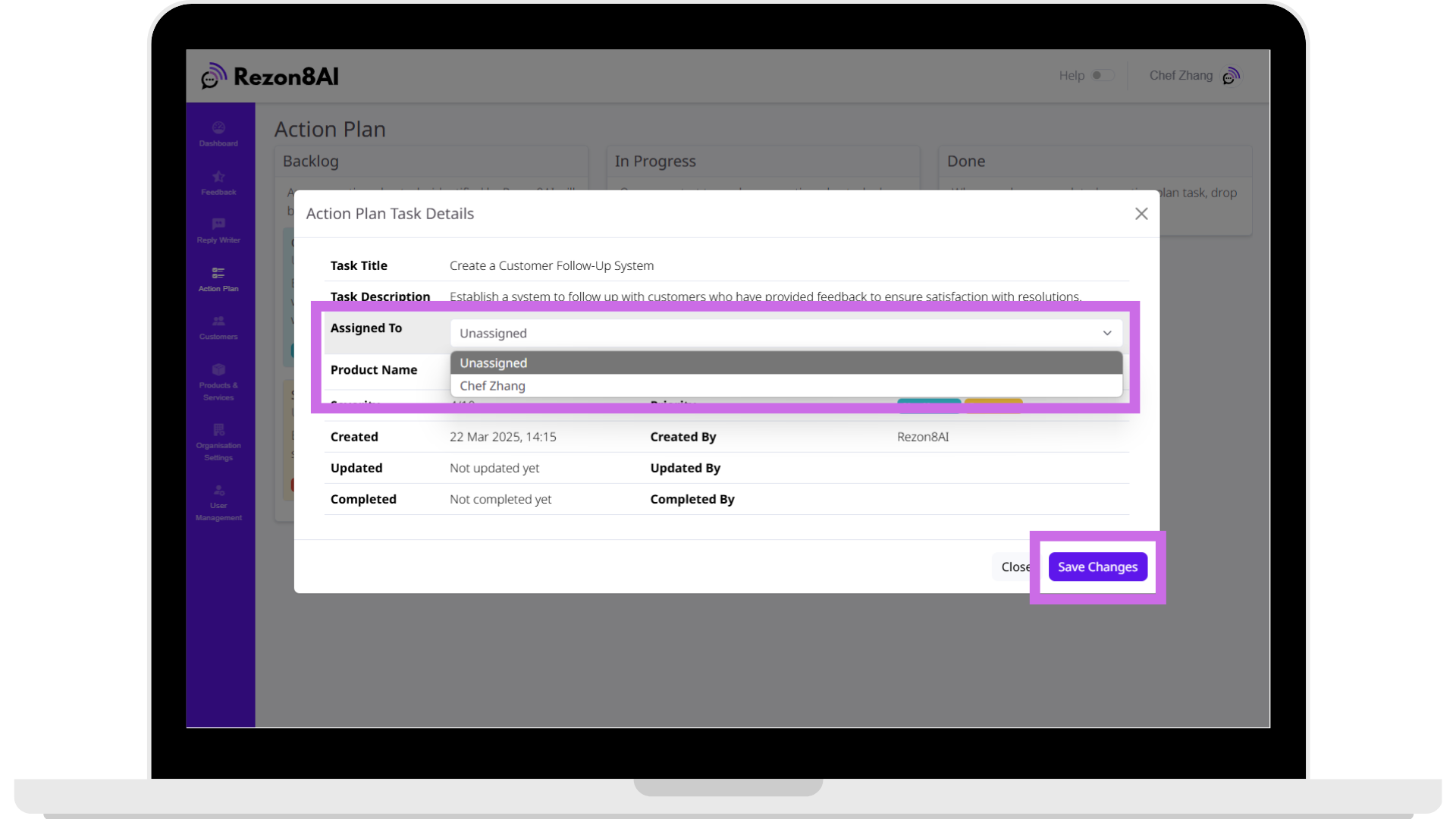The image size is (1456, 819).
Task: Choose Unassigned in the dropdown
Action: (492, 362)
